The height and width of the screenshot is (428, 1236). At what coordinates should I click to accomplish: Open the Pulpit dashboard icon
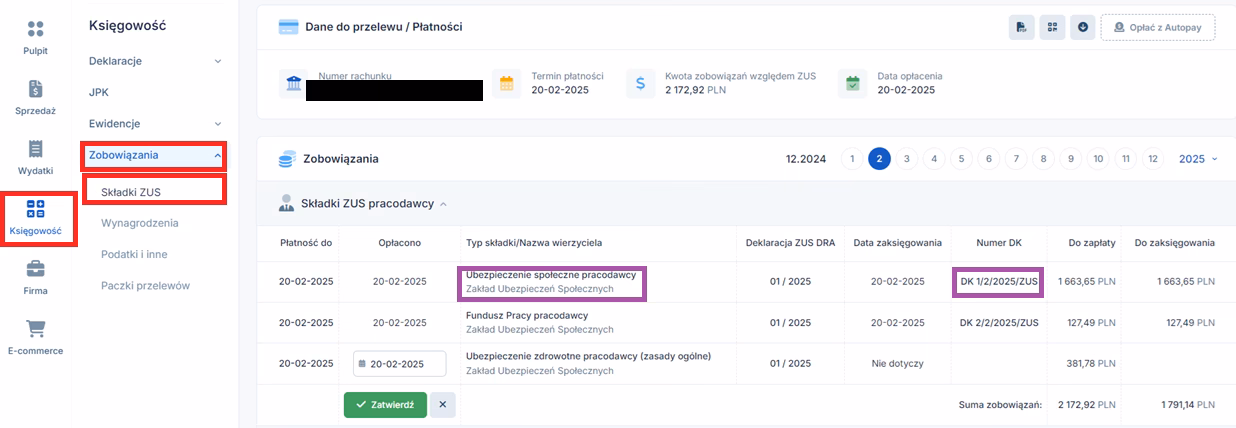35,29
